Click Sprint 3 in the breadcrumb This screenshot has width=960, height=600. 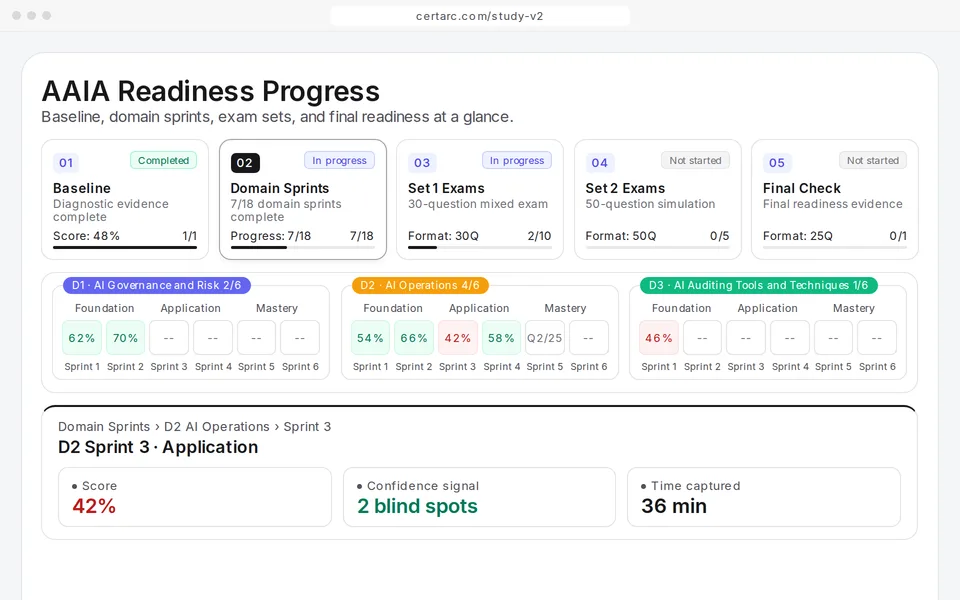tap(307, 427)
